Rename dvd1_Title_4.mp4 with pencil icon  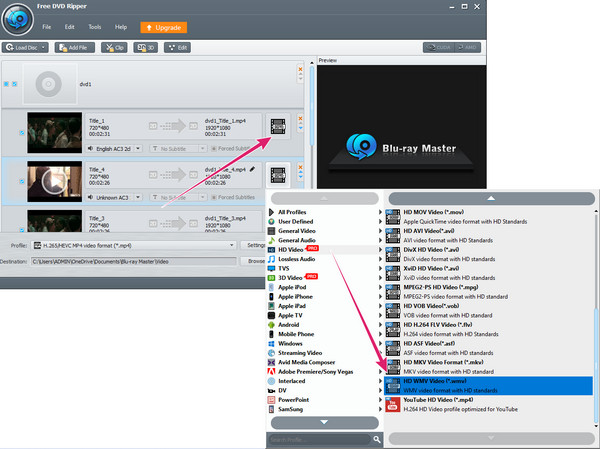tap(252, 169)
